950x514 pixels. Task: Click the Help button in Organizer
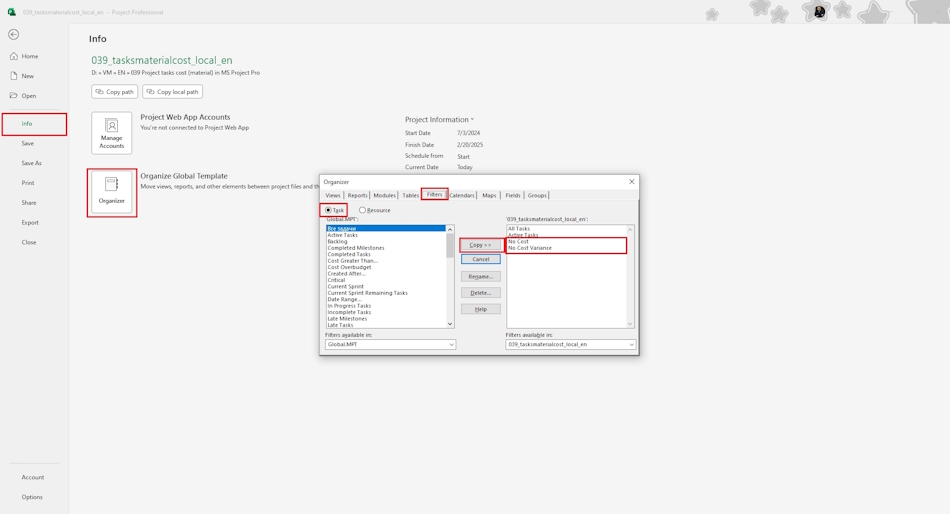pos(480,309)
